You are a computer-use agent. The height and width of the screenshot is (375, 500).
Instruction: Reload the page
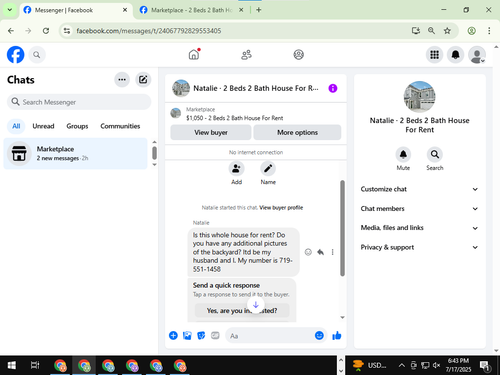click(x=46, y=31)
